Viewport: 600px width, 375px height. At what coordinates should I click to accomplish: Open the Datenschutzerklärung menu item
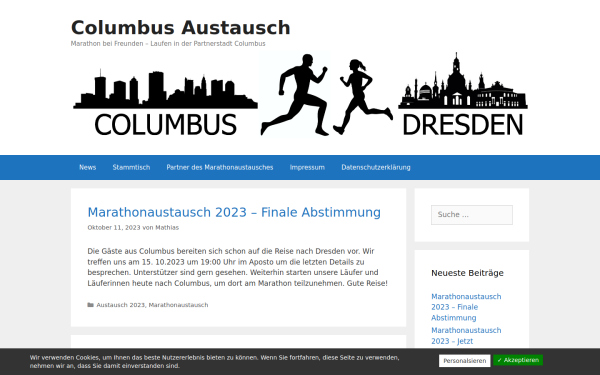tap(376, 167)
